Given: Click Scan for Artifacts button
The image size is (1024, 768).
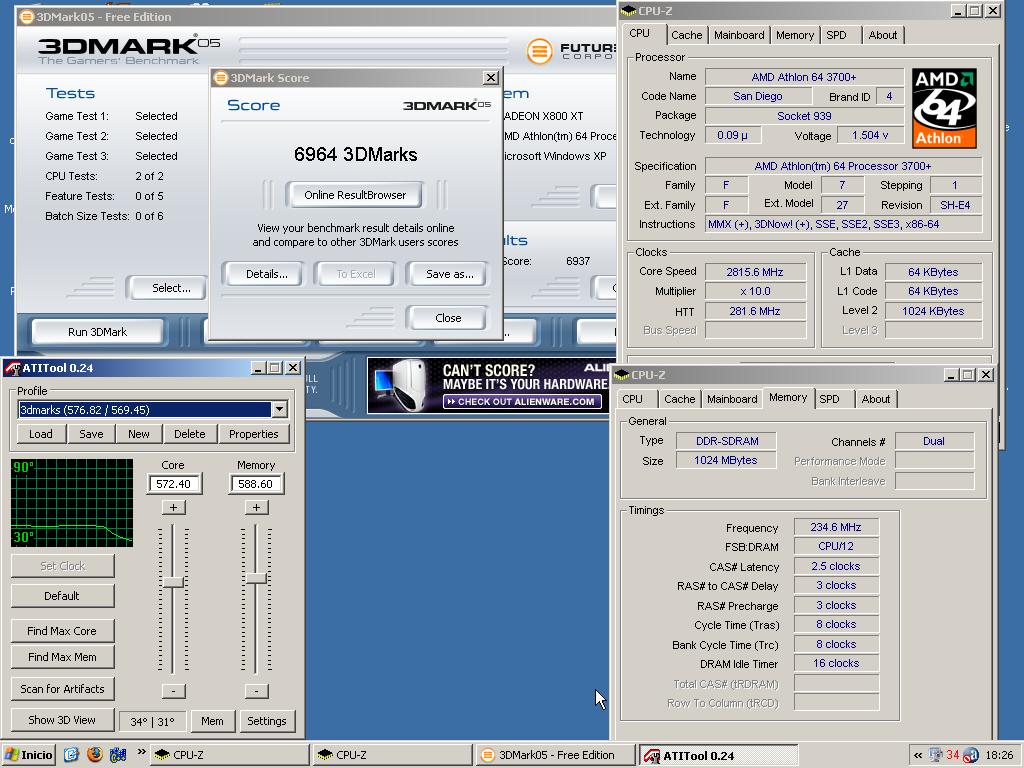Looking at the screenshot, I should (62, 689).
